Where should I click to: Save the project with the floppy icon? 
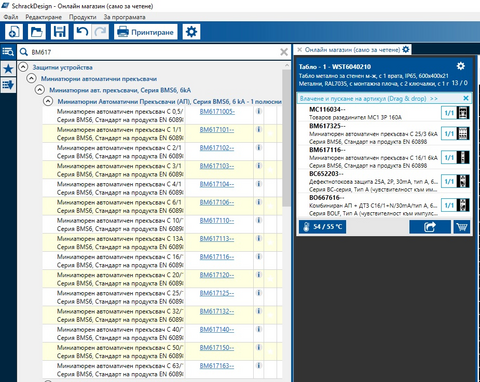pyautogui.click(x=59, y=32)
